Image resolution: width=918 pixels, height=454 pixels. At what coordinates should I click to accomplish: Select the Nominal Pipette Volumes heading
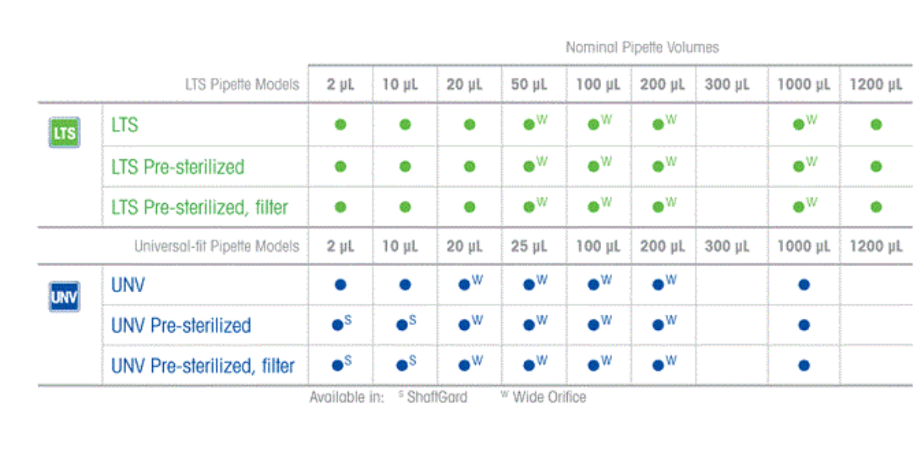[x=642, y=47]
